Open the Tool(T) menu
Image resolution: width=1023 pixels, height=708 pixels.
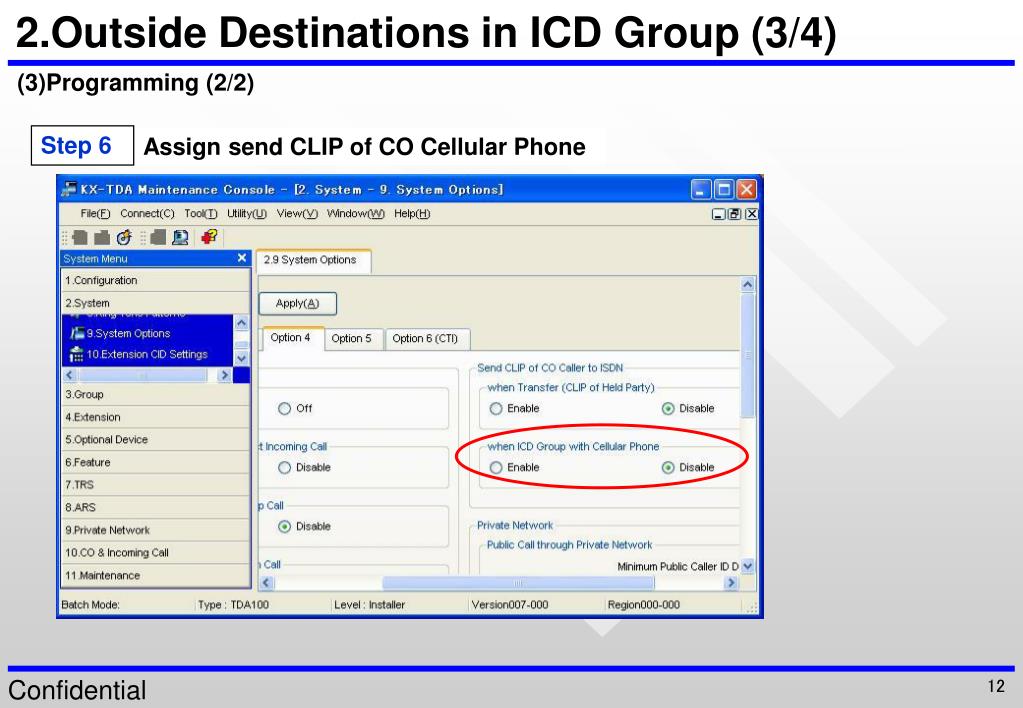tap(201, 213)
